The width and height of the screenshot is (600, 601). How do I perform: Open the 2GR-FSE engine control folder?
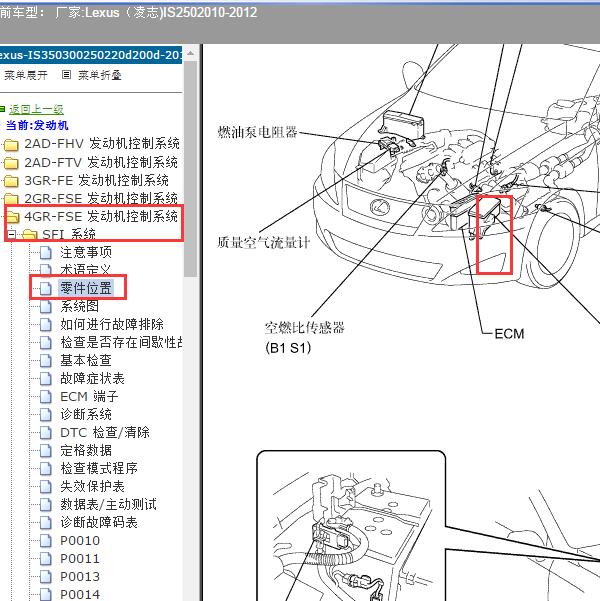coord(101,199)
